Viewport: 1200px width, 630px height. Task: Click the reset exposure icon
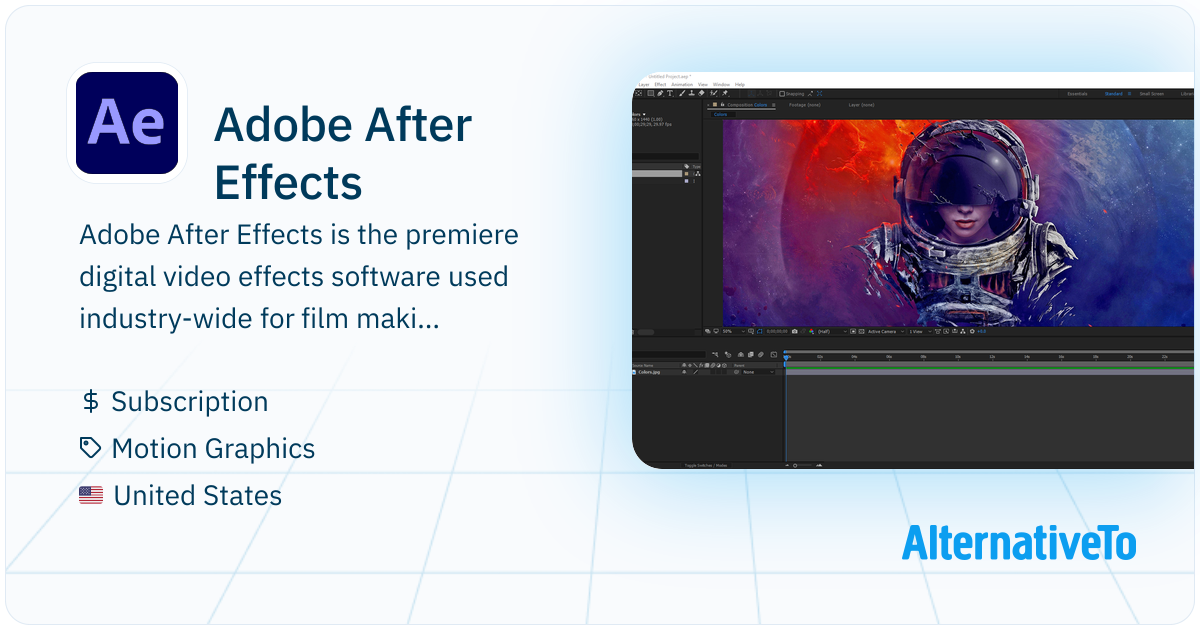[x=972, y=331]
